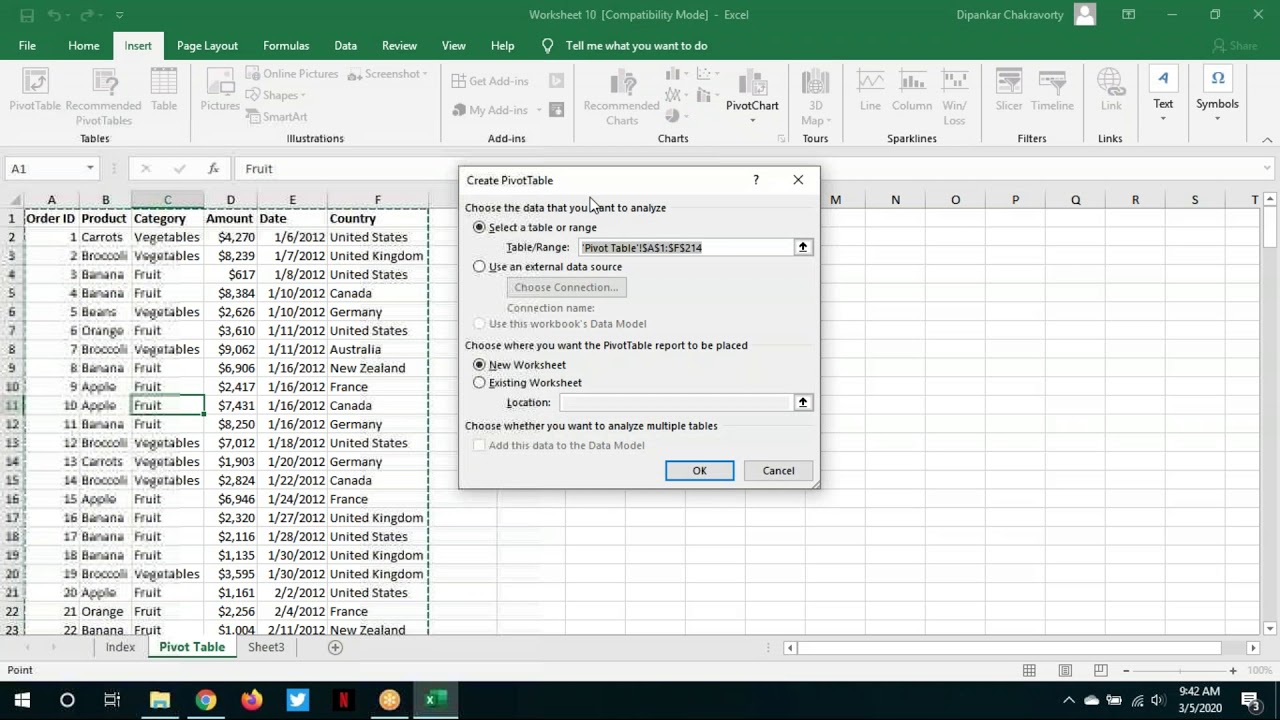Click the Help question mark in dialog

click(756, 180)
